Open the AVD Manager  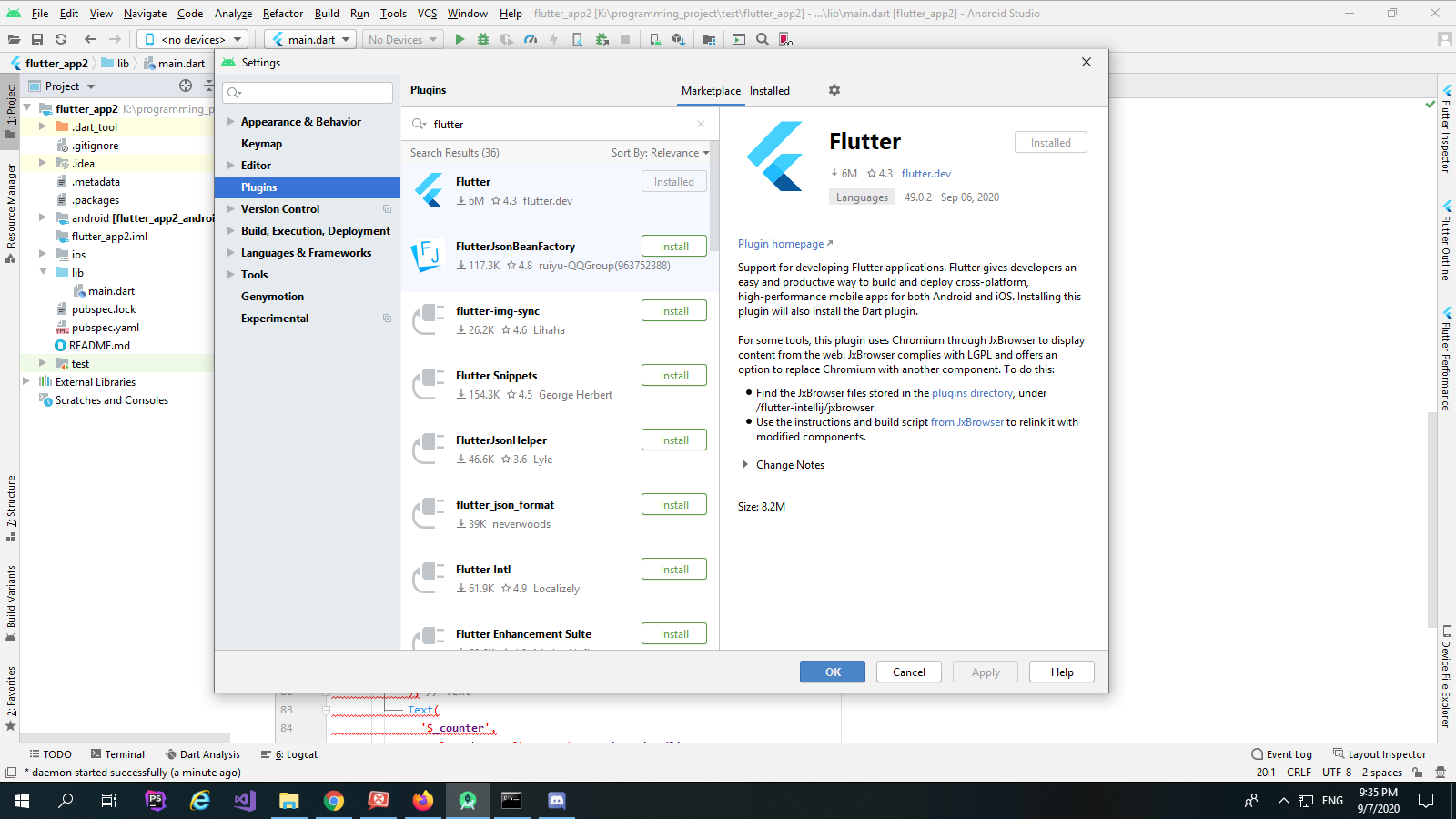click(x=654, y=39)
